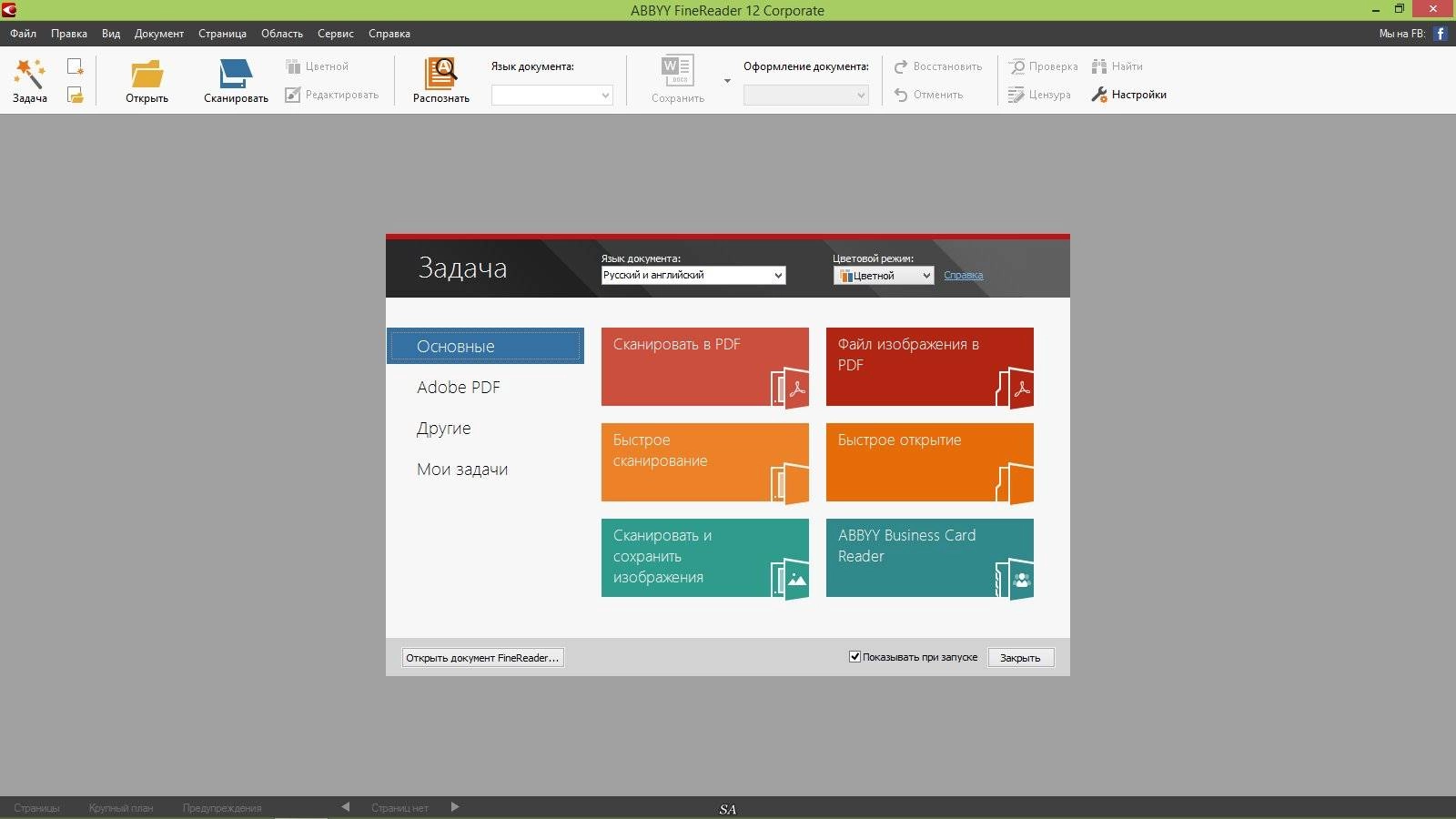Click the Восстановить redo item

(938, 66)
